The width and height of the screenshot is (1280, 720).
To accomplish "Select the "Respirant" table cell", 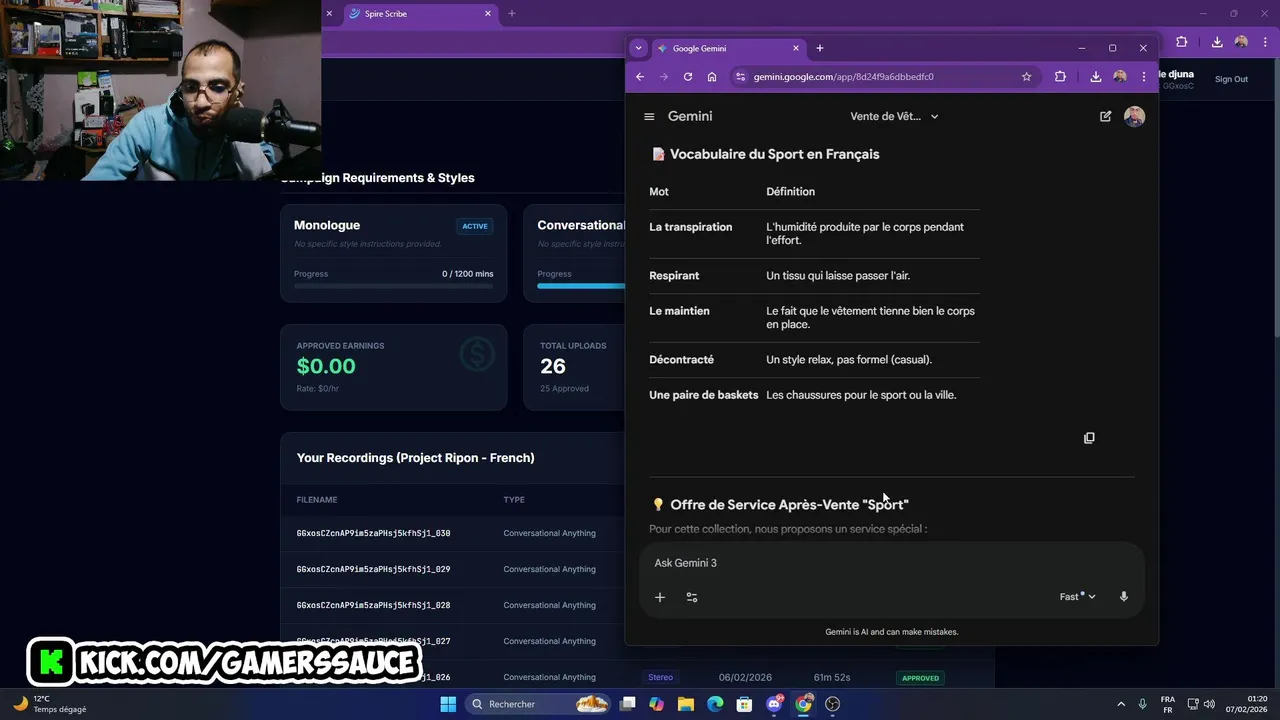I will (x=674, y=275).
